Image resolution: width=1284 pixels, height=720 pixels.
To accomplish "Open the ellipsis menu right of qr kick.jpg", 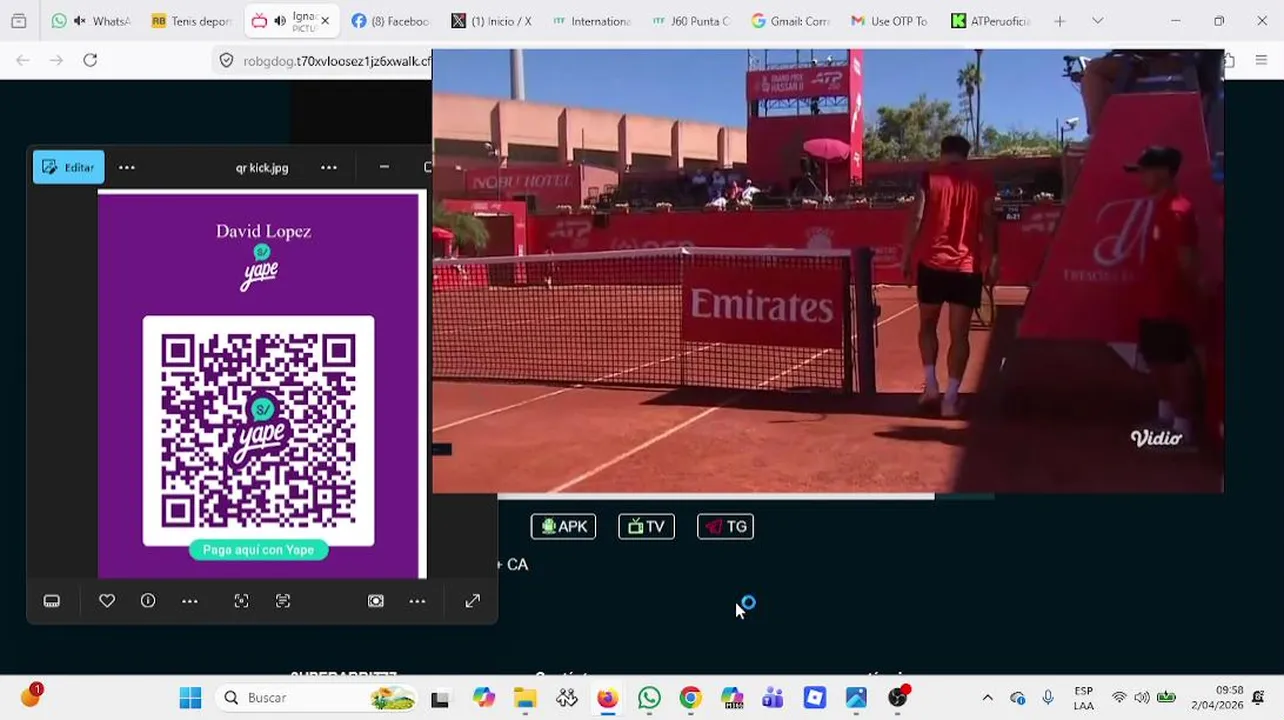I will 329,167.
